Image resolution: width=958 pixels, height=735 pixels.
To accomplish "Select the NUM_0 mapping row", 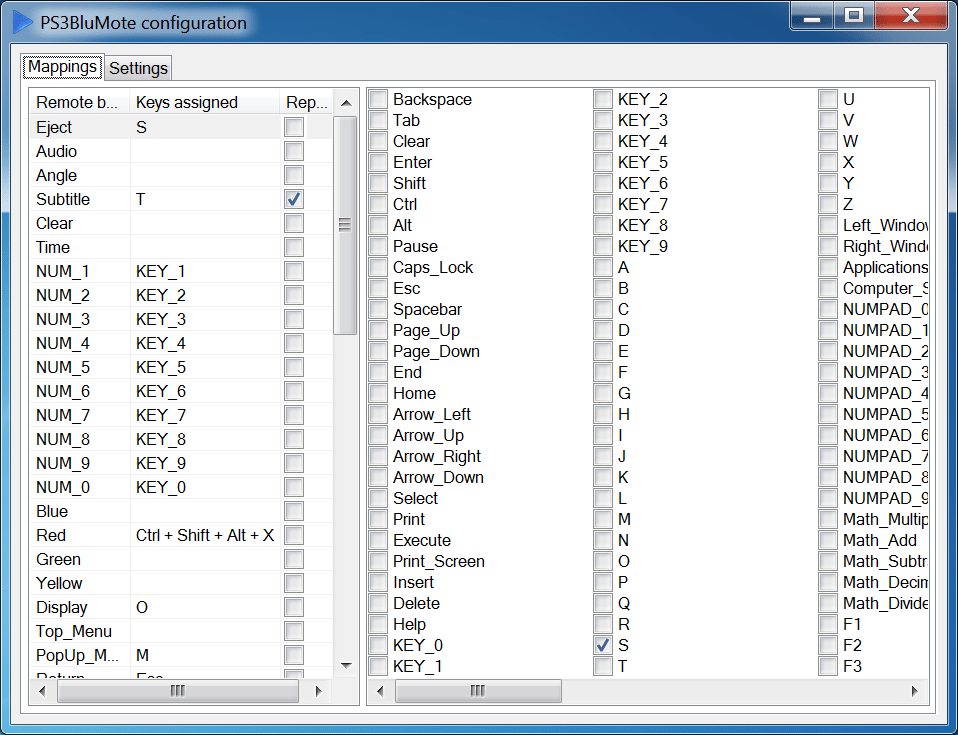I will coord(181,487).
